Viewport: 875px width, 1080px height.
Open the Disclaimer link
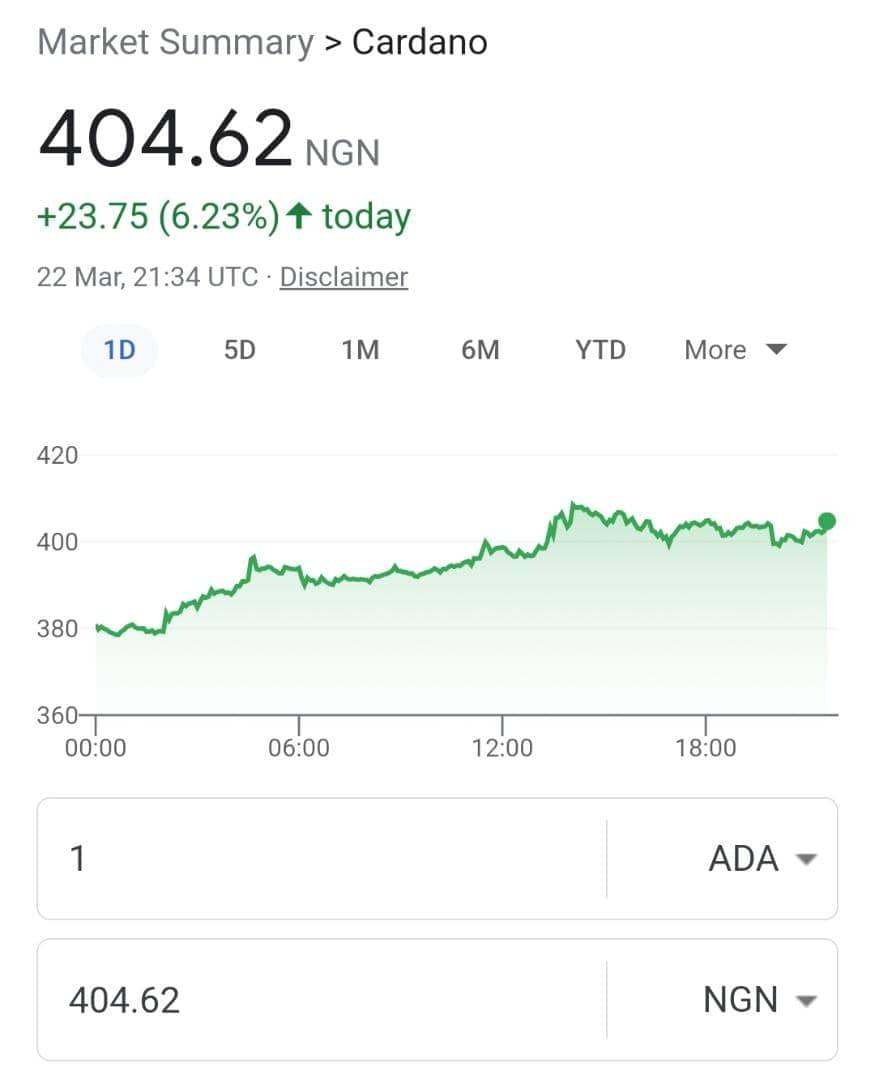344,277
